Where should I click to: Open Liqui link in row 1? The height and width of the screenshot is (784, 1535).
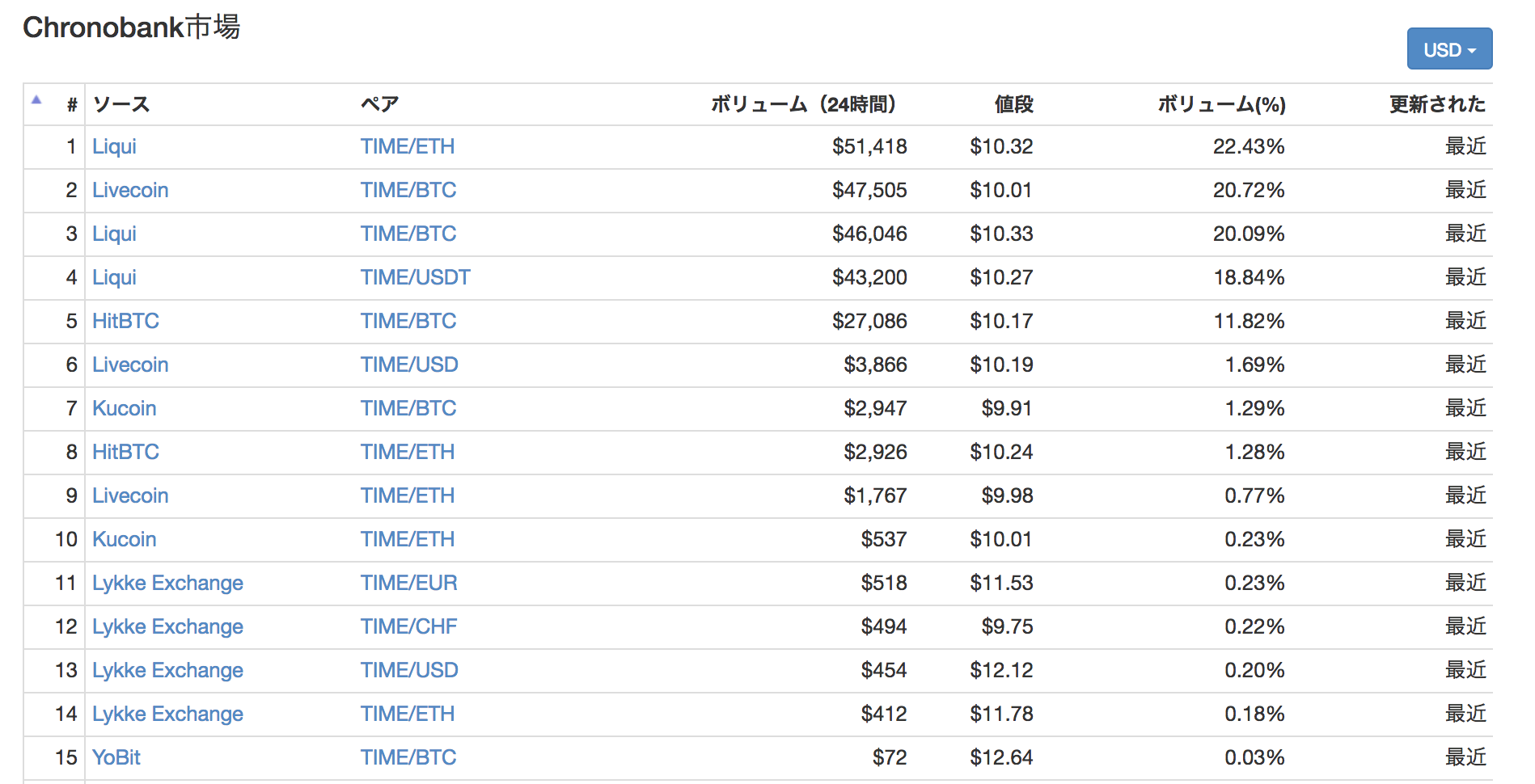coord(114,146)
